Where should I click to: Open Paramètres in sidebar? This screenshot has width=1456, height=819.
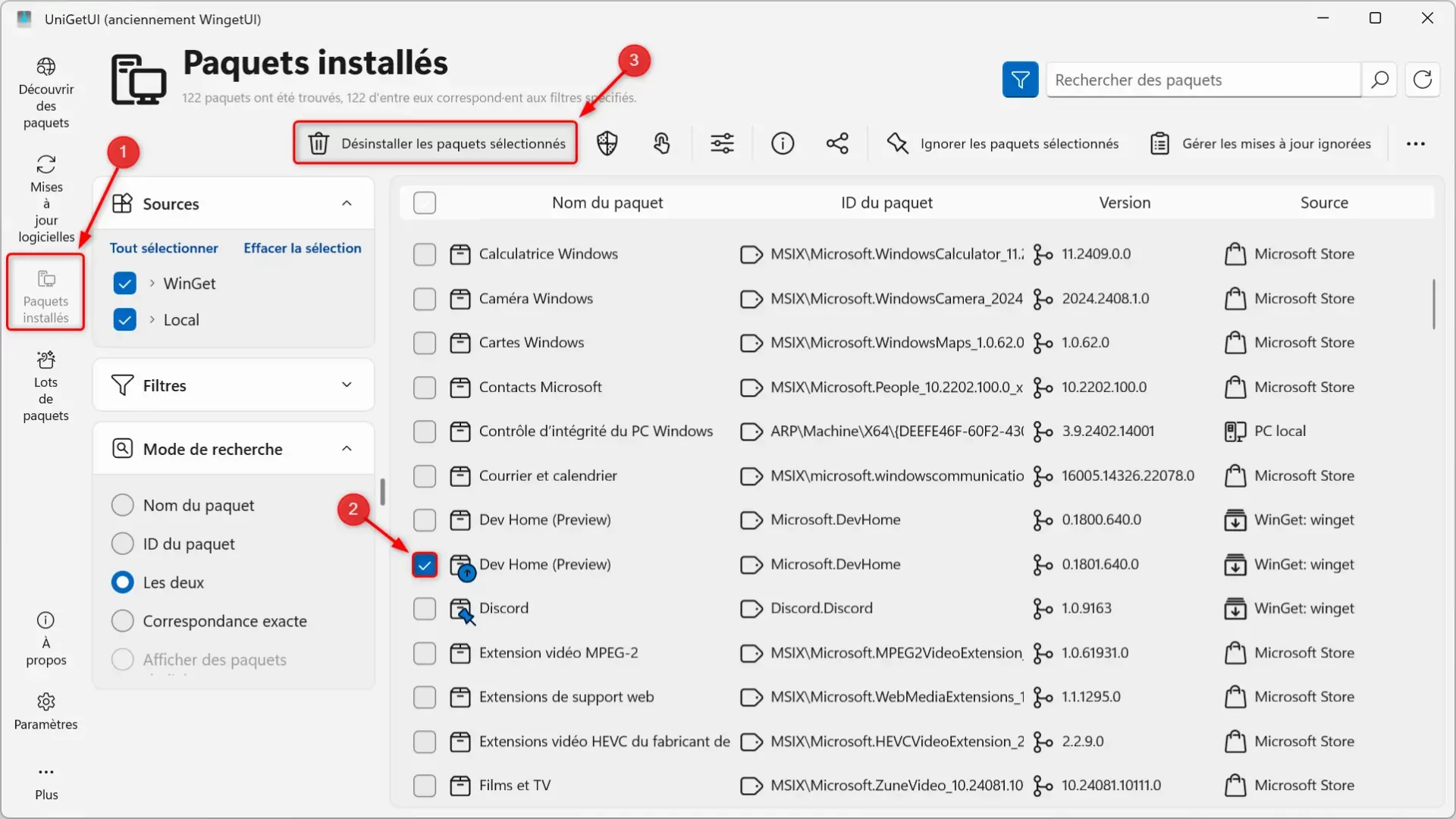[45, 711]
